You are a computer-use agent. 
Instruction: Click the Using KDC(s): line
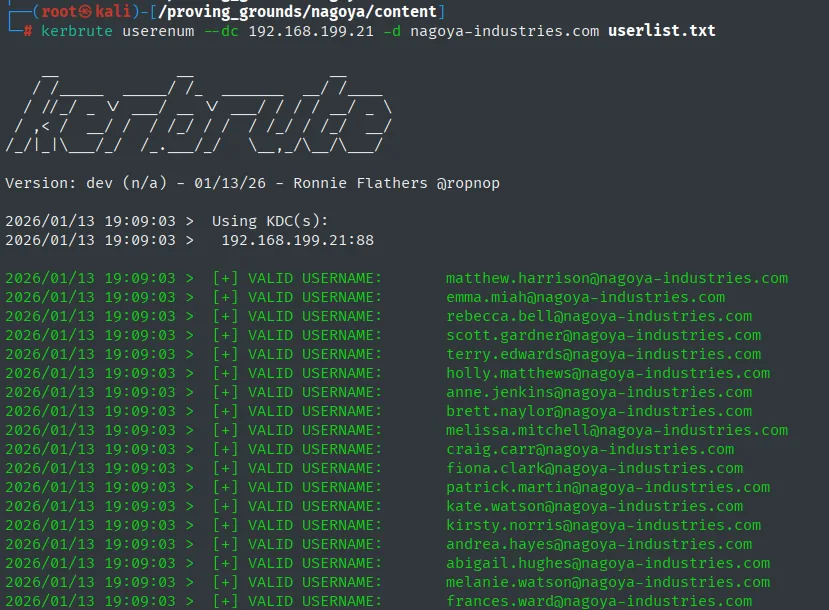coord(270,221)
